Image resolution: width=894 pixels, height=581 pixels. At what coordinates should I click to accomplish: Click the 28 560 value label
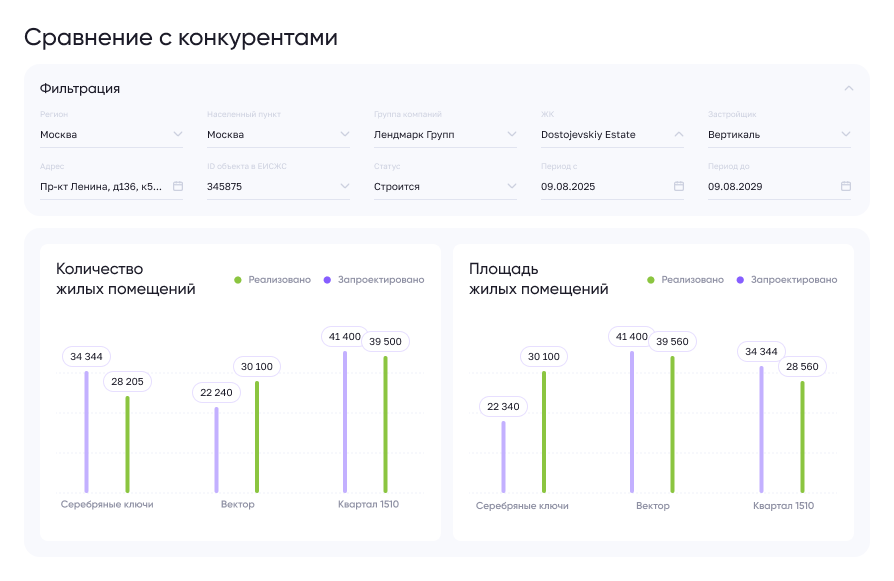[802, 367]
